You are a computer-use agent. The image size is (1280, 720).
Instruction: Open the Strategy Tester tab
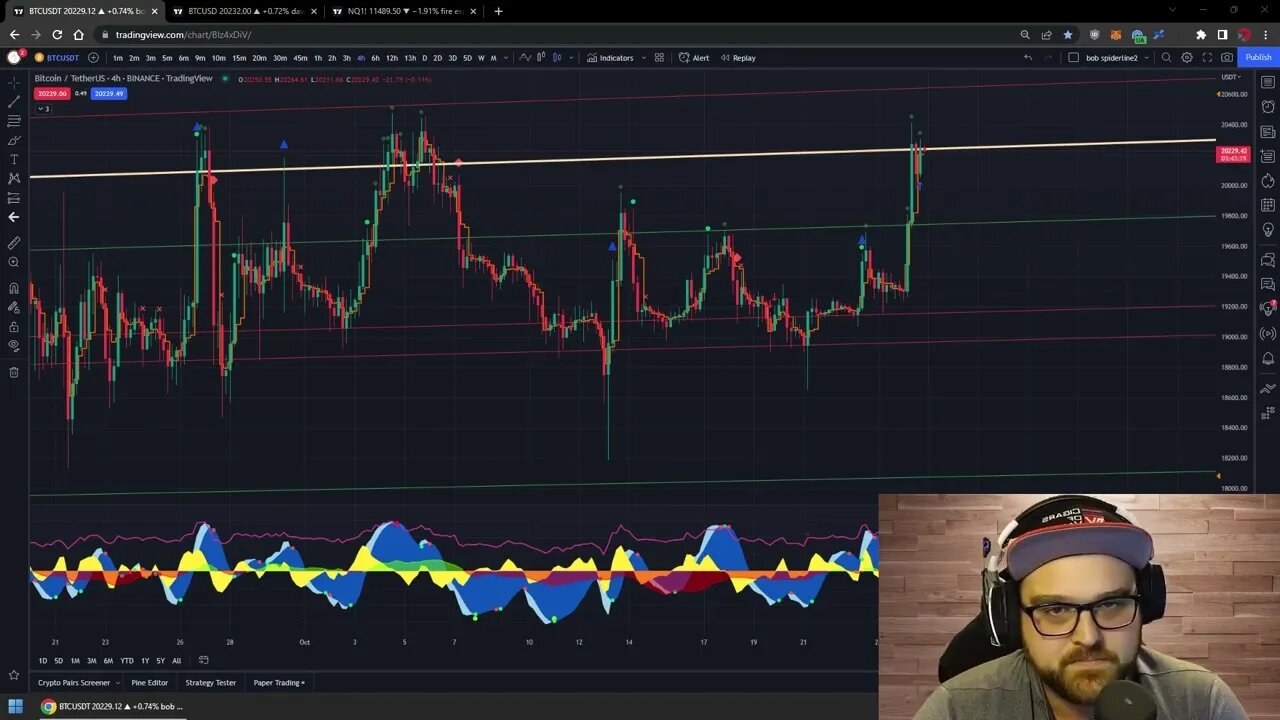click(x=210, y=683)
